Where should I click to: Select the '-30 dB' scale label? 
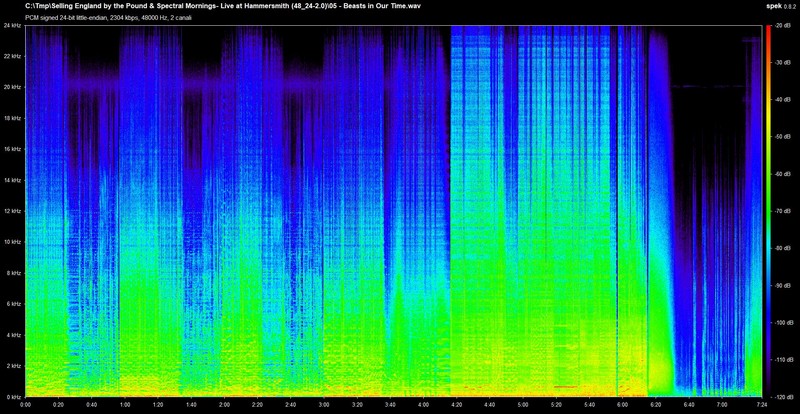tap(781, 62)
